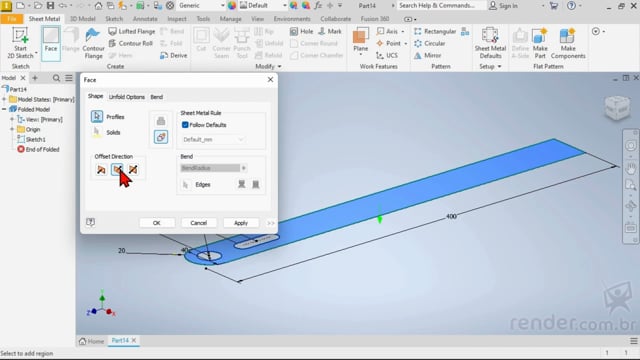Image resolution: width=640 pixels, height=360 pixels.
Task: Switch to the Unfold Options tab
Action: 127,97
